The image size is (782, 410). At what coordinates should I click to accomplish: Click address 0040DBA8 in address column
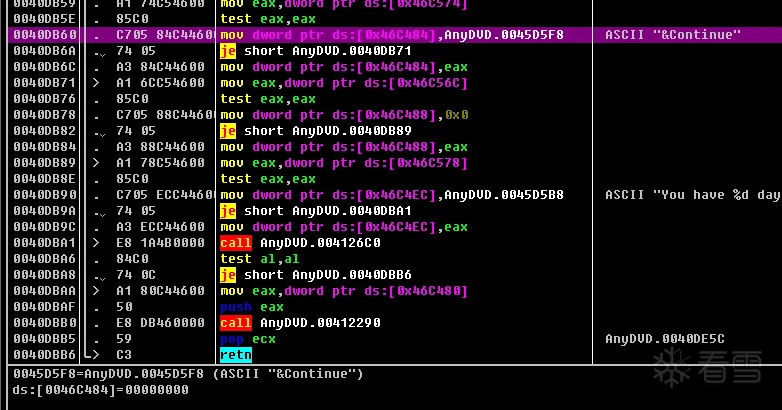point(45,274)
